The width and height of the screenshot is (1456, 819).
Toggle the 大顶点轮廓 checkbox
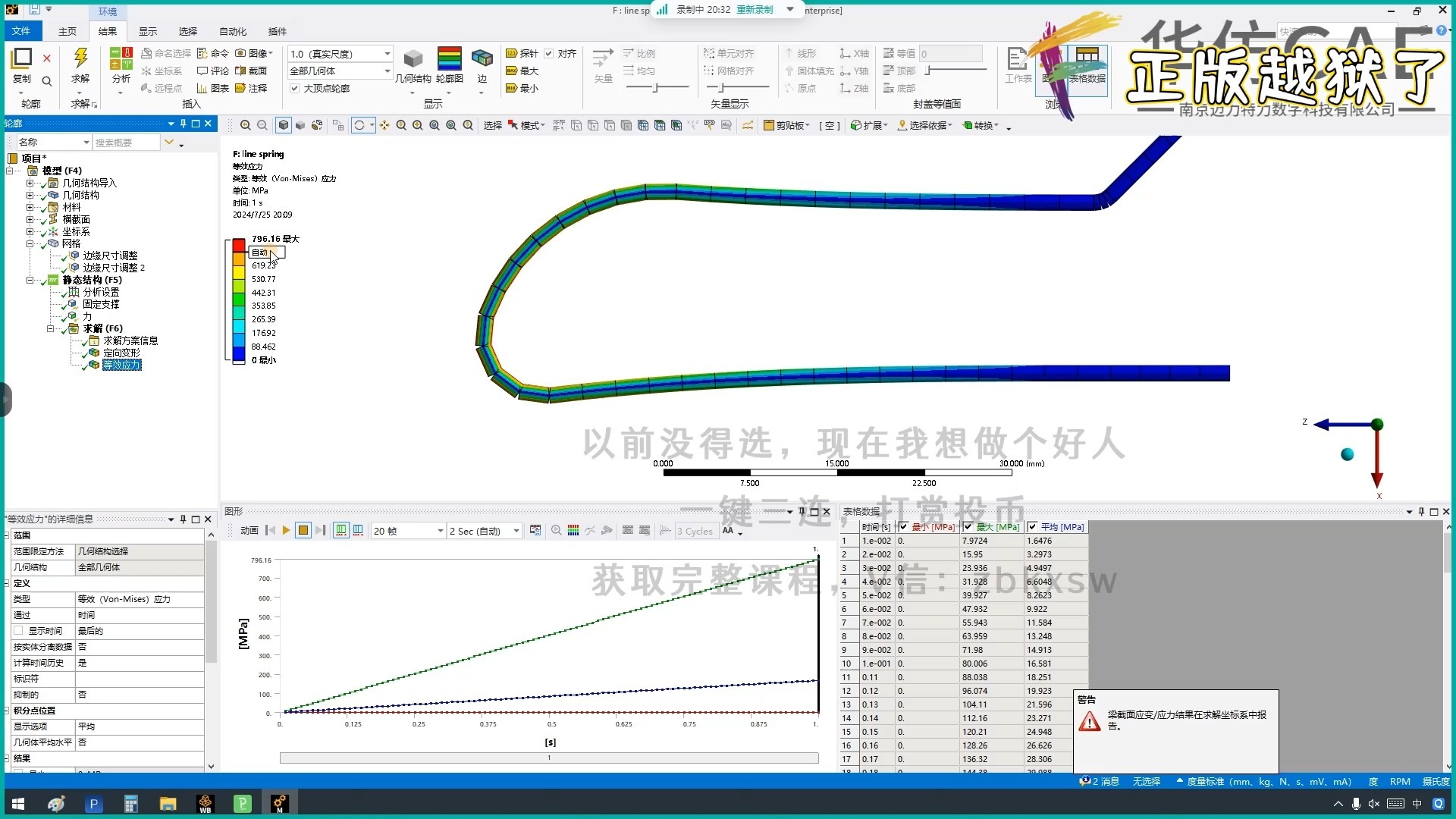click(295, 88)
